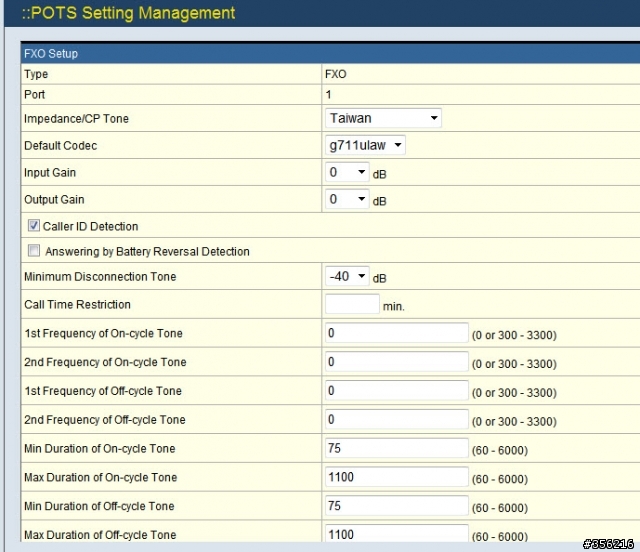Click the Default Codec label
Image resolution: width=640 pixels, height=552 pixels.
60,145
